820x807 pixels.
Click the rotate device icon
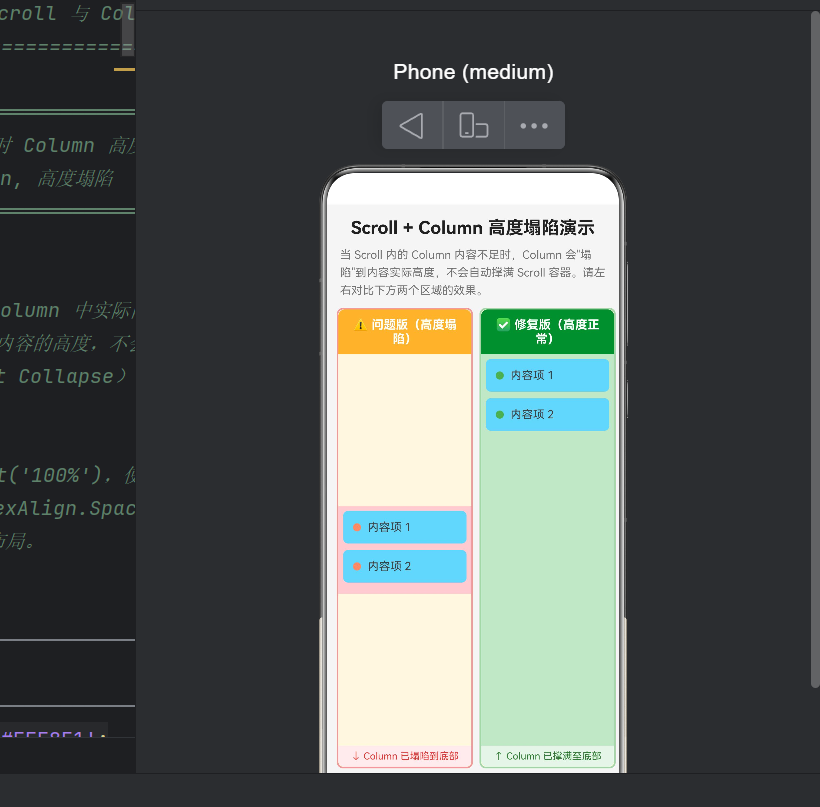tap(473, 126)
